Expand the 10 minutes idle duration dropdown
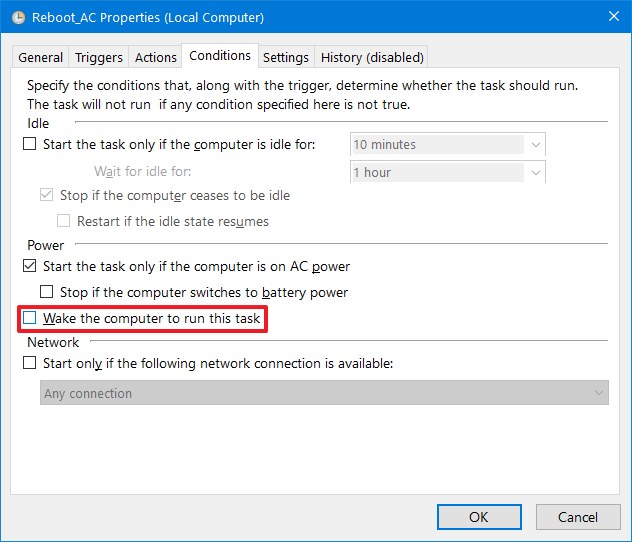The width and height of the screenshot is (632, 542). pyautogui.click(x=536, y=145)
